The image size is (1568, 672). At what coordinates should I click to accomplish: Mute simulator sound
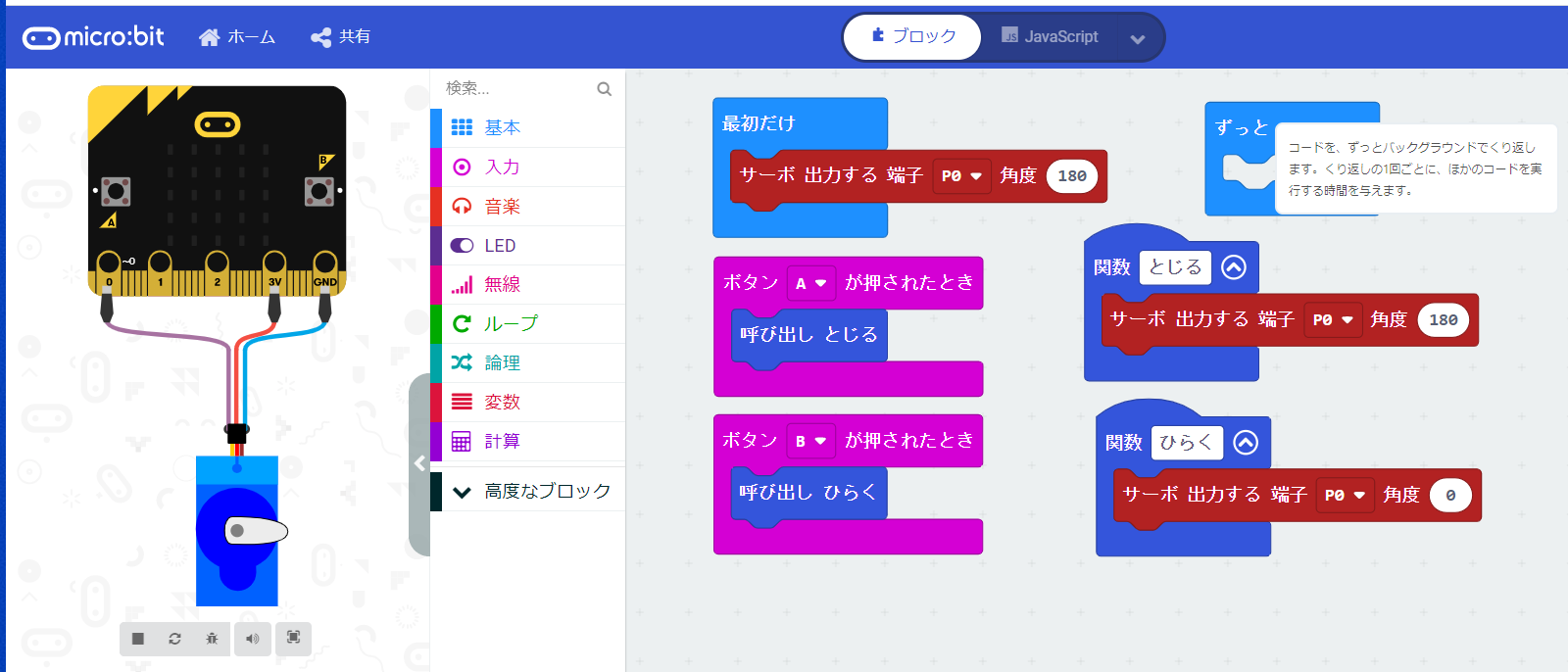coord(253,639)
